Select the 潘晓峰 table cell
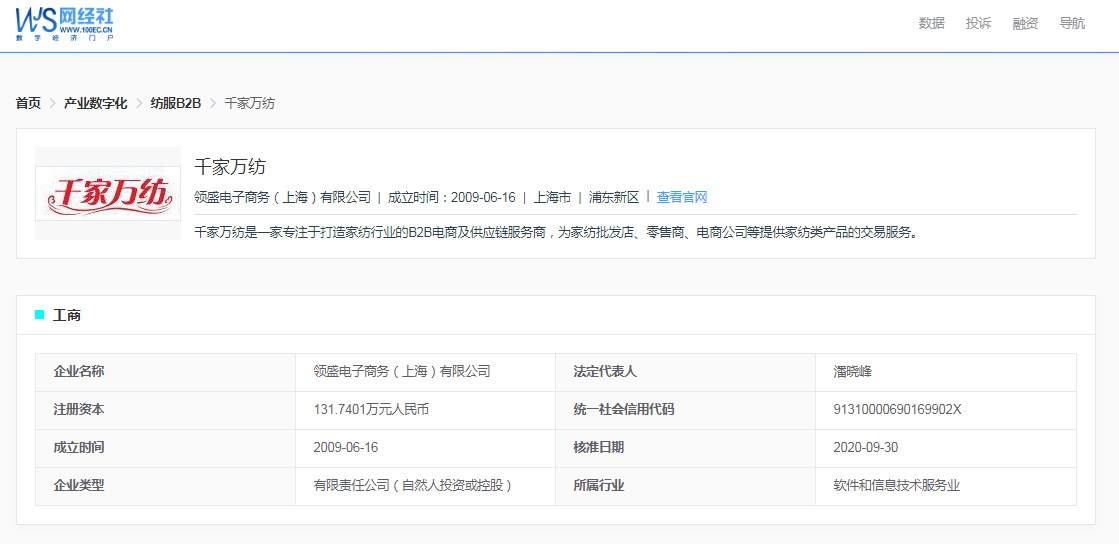1119x544 pixels. pos(946,372)
